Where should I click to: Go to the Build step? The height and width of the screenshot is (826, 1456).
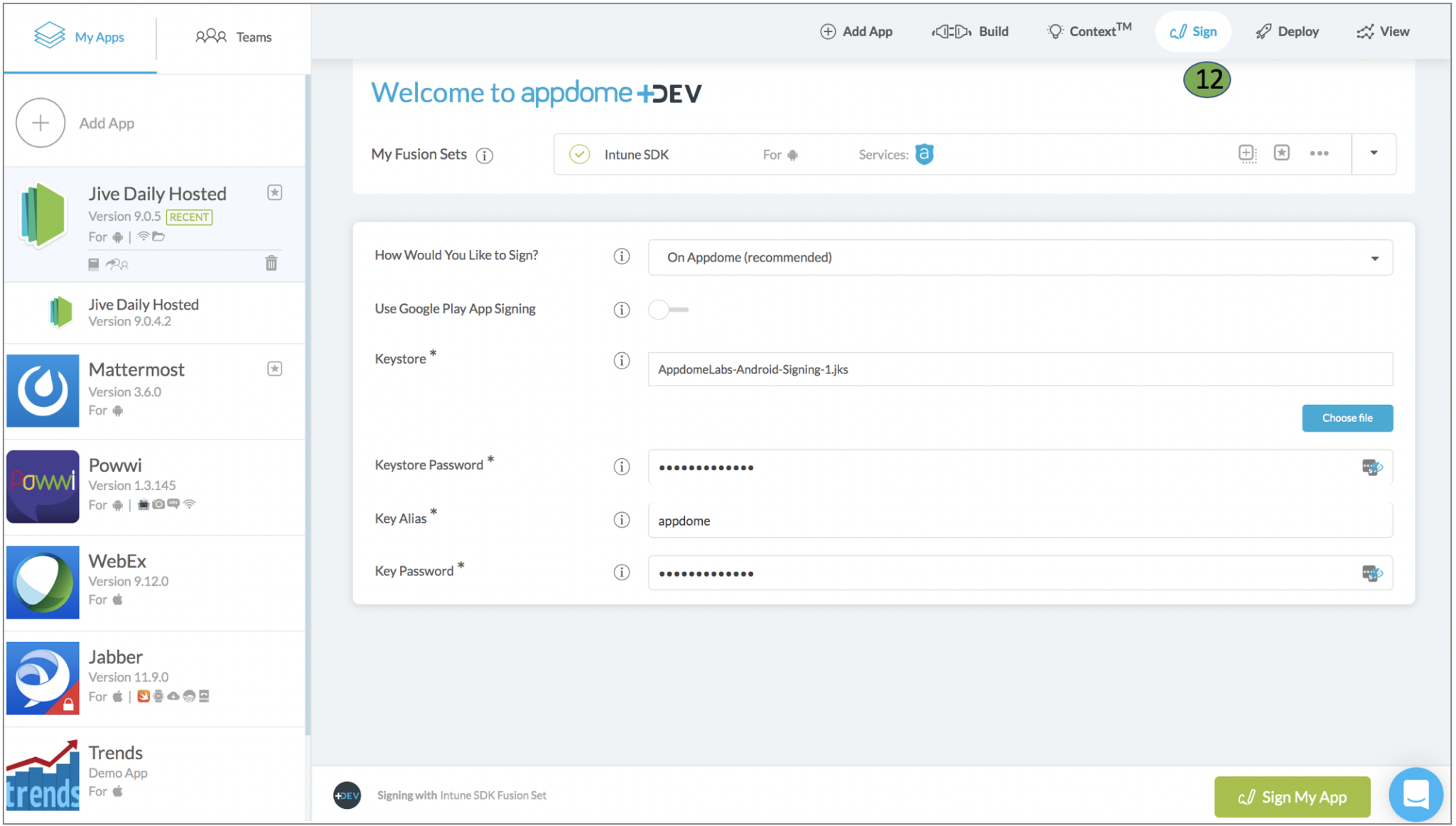pyautogui.click(x=971, y=31)
